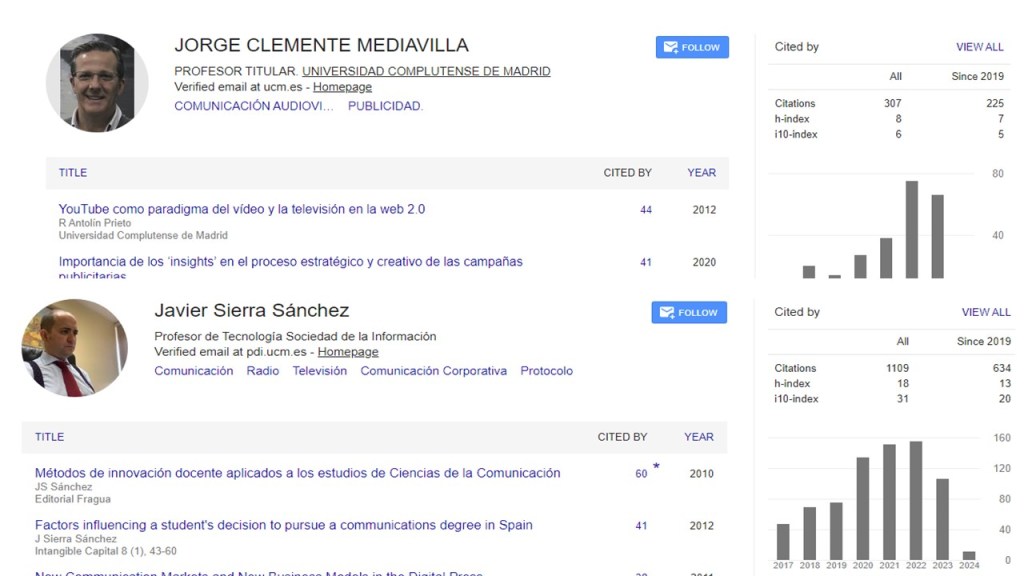This screenshot has width=1024, height=576.
Task: Select the Publicidad interest tag
Action: 385,106
